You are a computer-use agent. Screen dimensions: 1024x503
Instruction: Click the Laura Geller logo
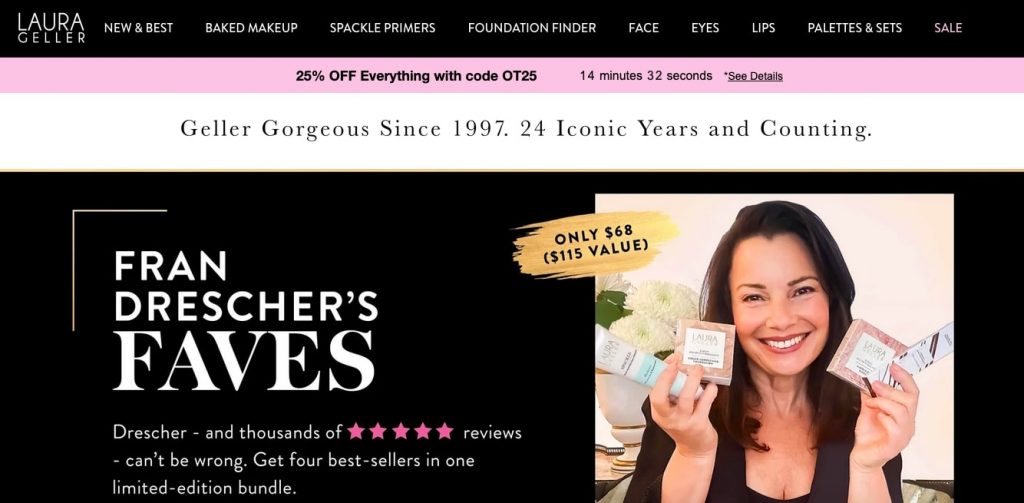coord(51,28)
